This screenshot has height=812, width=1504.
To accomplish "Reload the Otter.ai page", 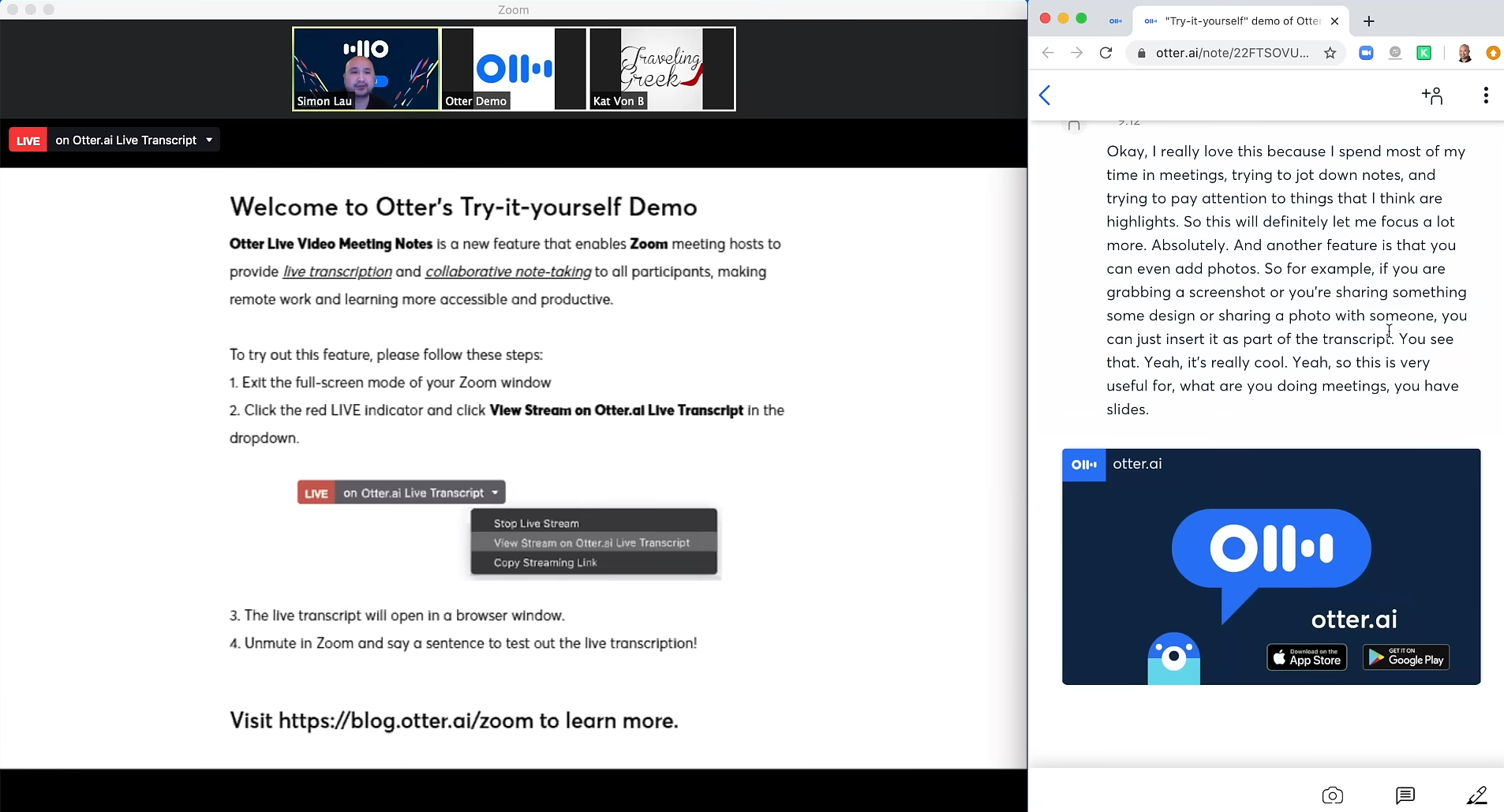I will (1106, 53).
